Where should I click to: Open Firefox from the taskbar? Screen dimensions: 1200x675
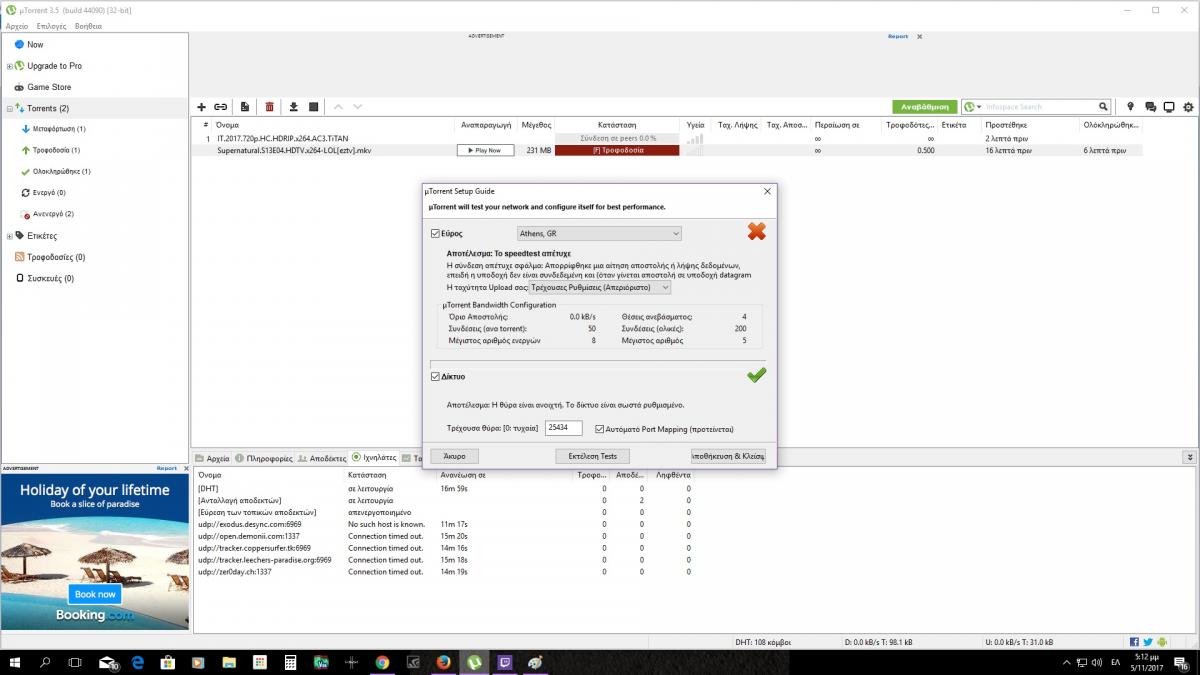pyautogui.click(x=444, y=662)
